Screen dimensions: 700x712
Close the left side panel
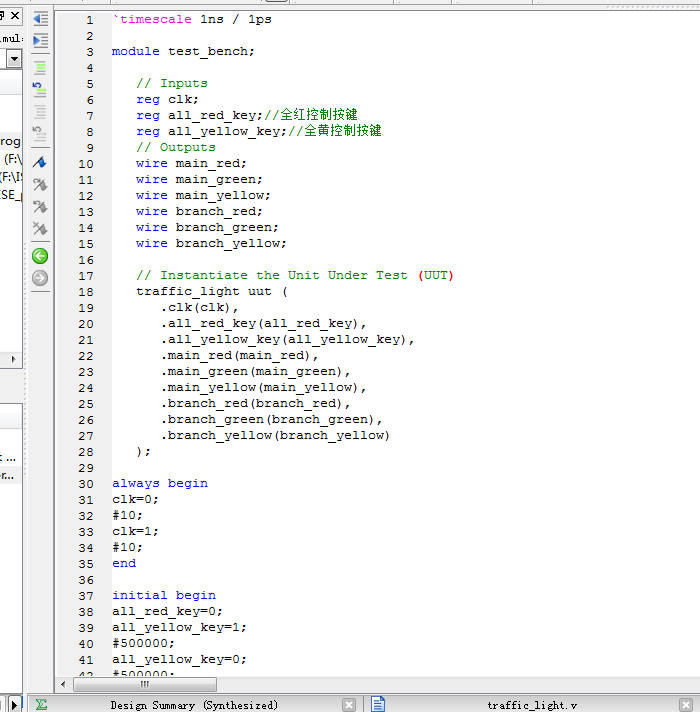pos(15,16)
